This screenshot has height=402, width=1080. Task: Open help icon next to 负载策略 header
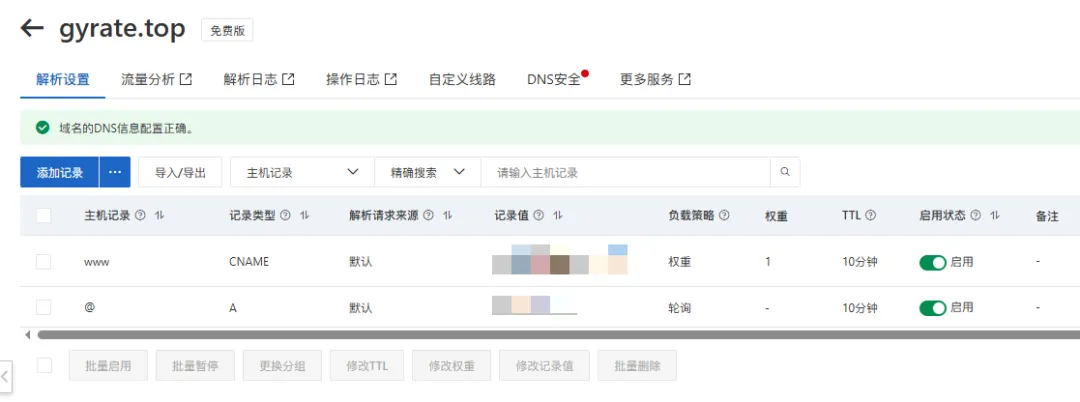coord(724,215)
